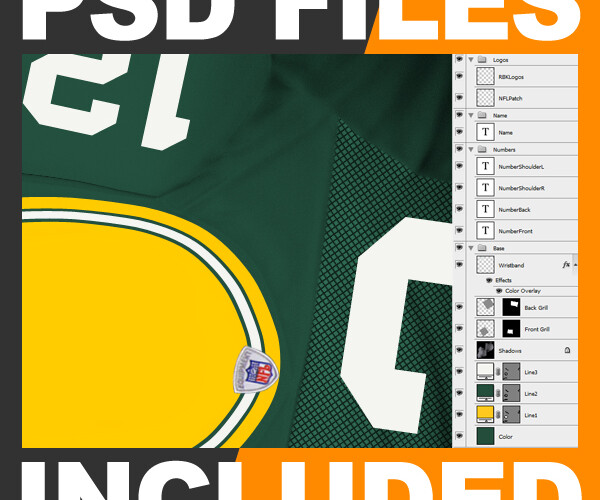Toggle Effects visibility under Wristband

point(489,280)
